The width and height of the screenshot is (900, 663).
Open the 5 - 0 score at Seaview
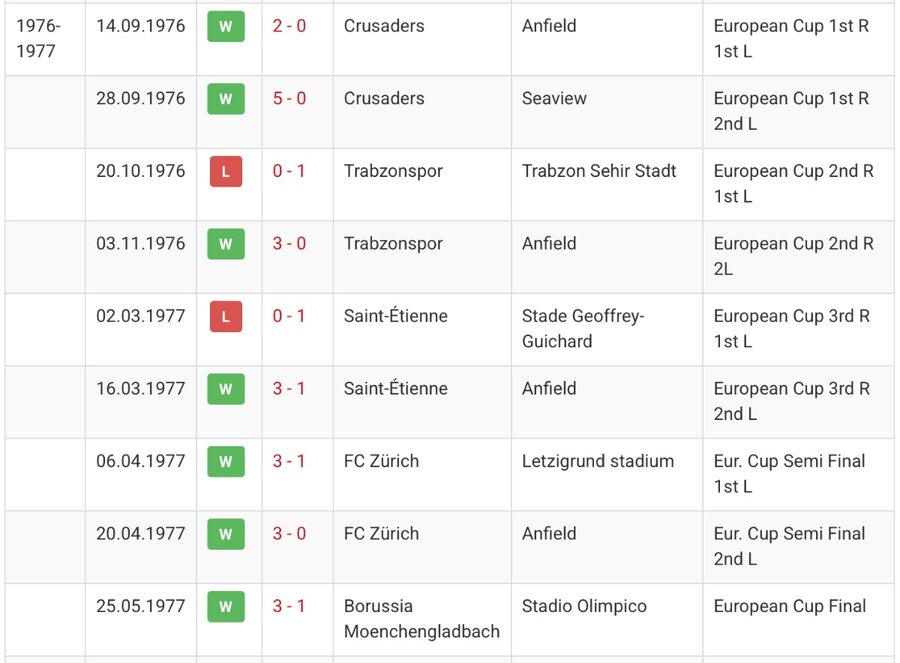[x=289, y=98]
